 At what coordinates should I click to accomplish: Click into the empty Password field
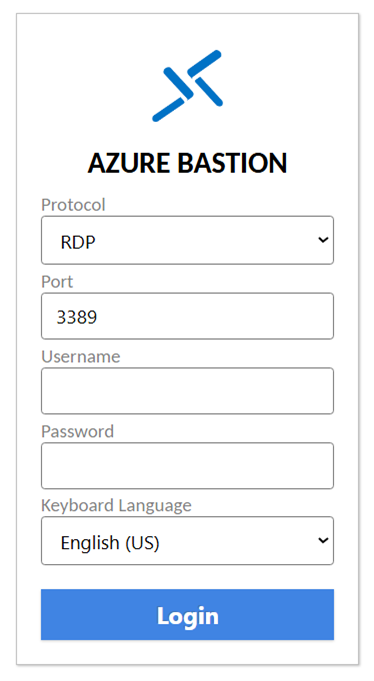(x=187, y=466)
